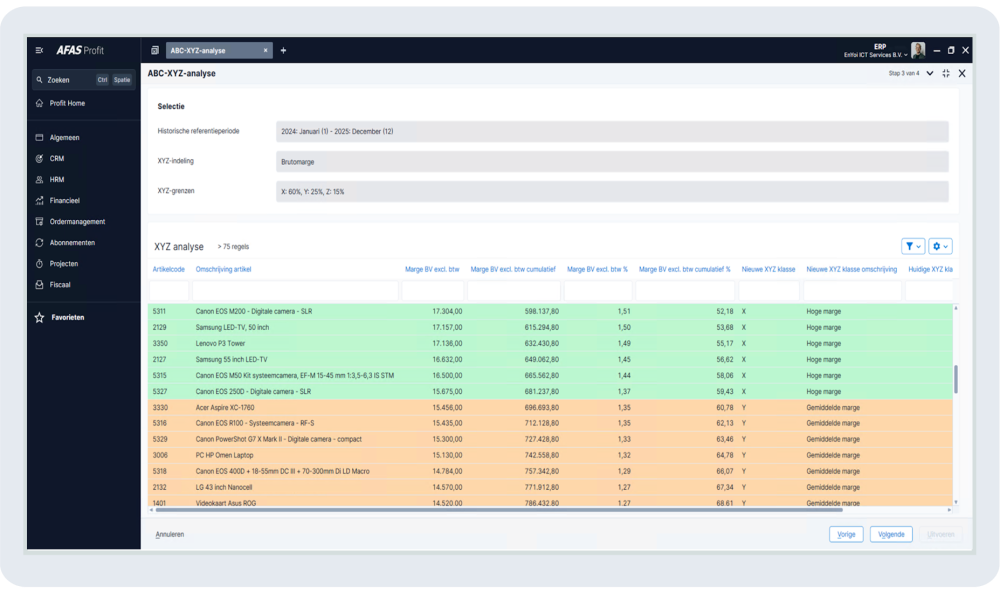Screen dimensions: 1000x593
Task: Sort by Marge BV excl. btw cumulatief header
Action: [x=513, y=270]
